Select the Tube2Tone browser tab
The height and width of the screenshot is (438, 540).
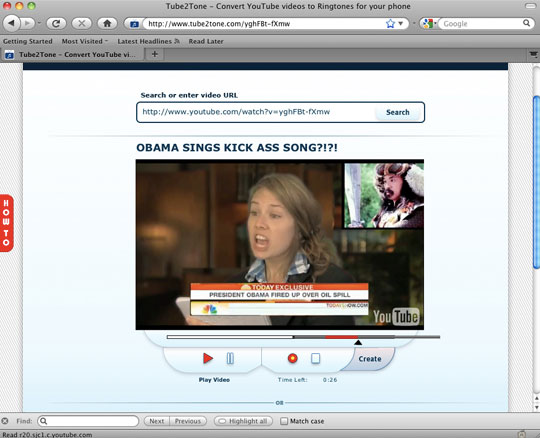click(72, 54)
